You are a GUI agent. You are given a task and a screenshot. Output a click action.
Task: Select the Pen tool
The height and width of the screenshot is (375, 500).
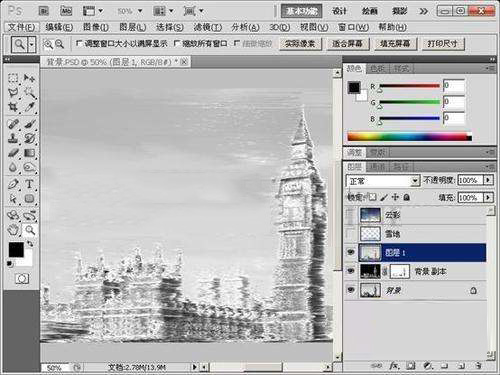(13, 184)
